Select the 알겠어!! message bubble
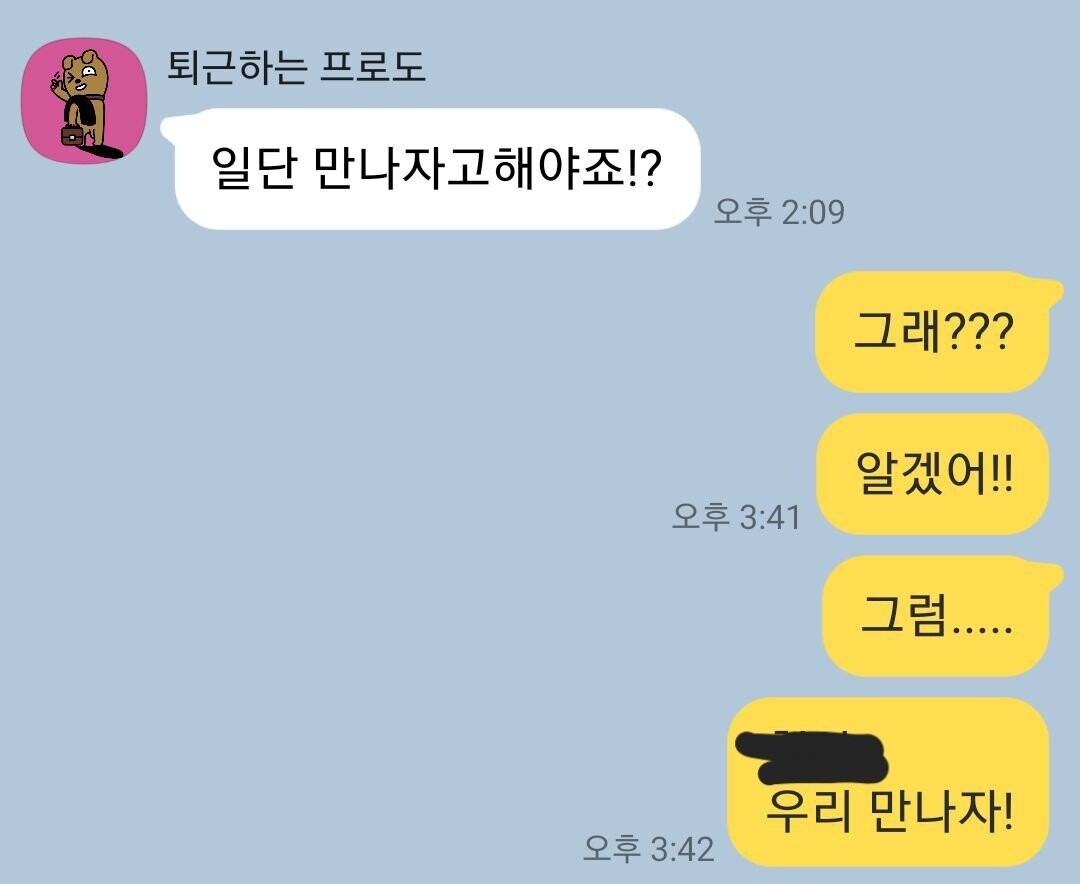The width and height of the screenshot is (1080, 884). pyautogui.click(x=933, y=474)
